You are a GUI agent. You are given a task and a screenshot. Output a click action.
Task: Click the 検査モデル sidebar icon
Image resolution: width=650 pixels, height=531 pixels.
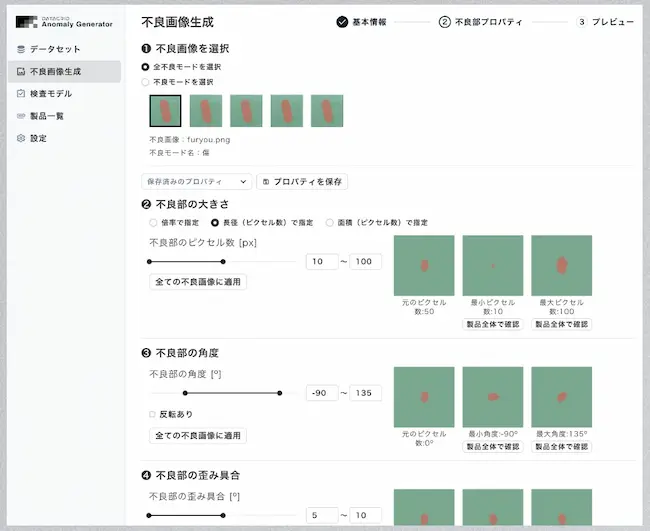point(21,93)
